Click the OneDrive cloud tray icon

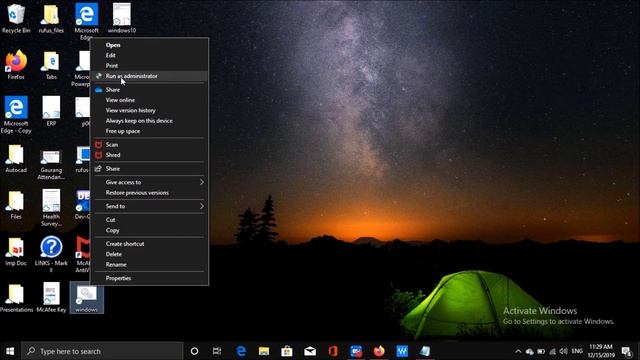pos(530,351)
